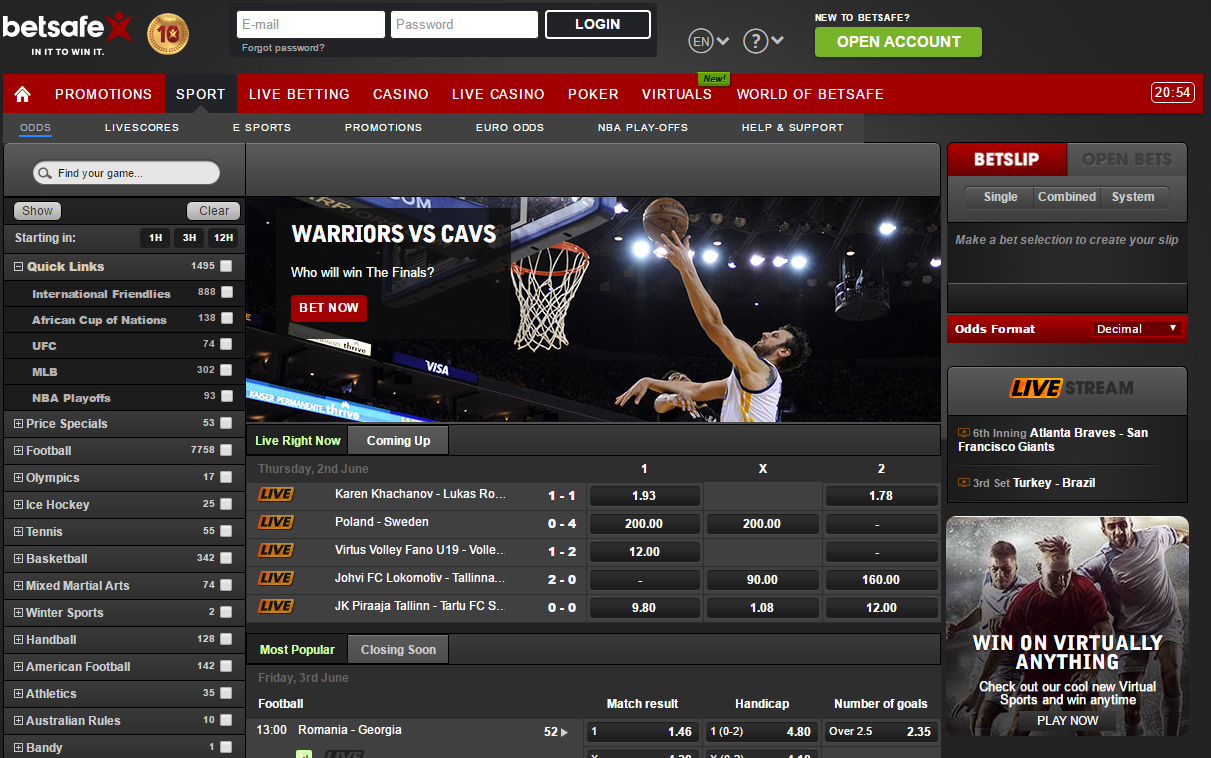Viewport: 1211px width, 758px height.
Task: Switch to the Open Bets tab
Action: 1127,159
